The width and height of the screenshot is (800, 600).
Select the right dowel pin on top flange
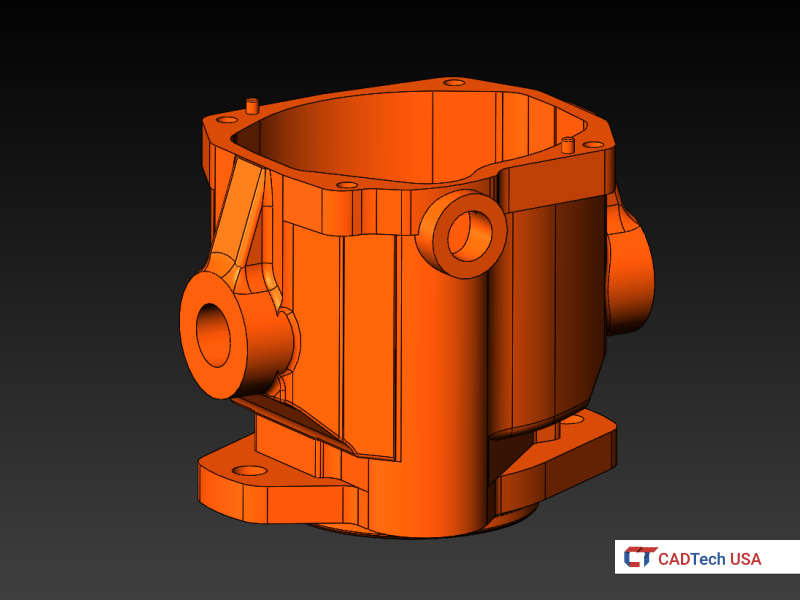[x=567, y=144]
